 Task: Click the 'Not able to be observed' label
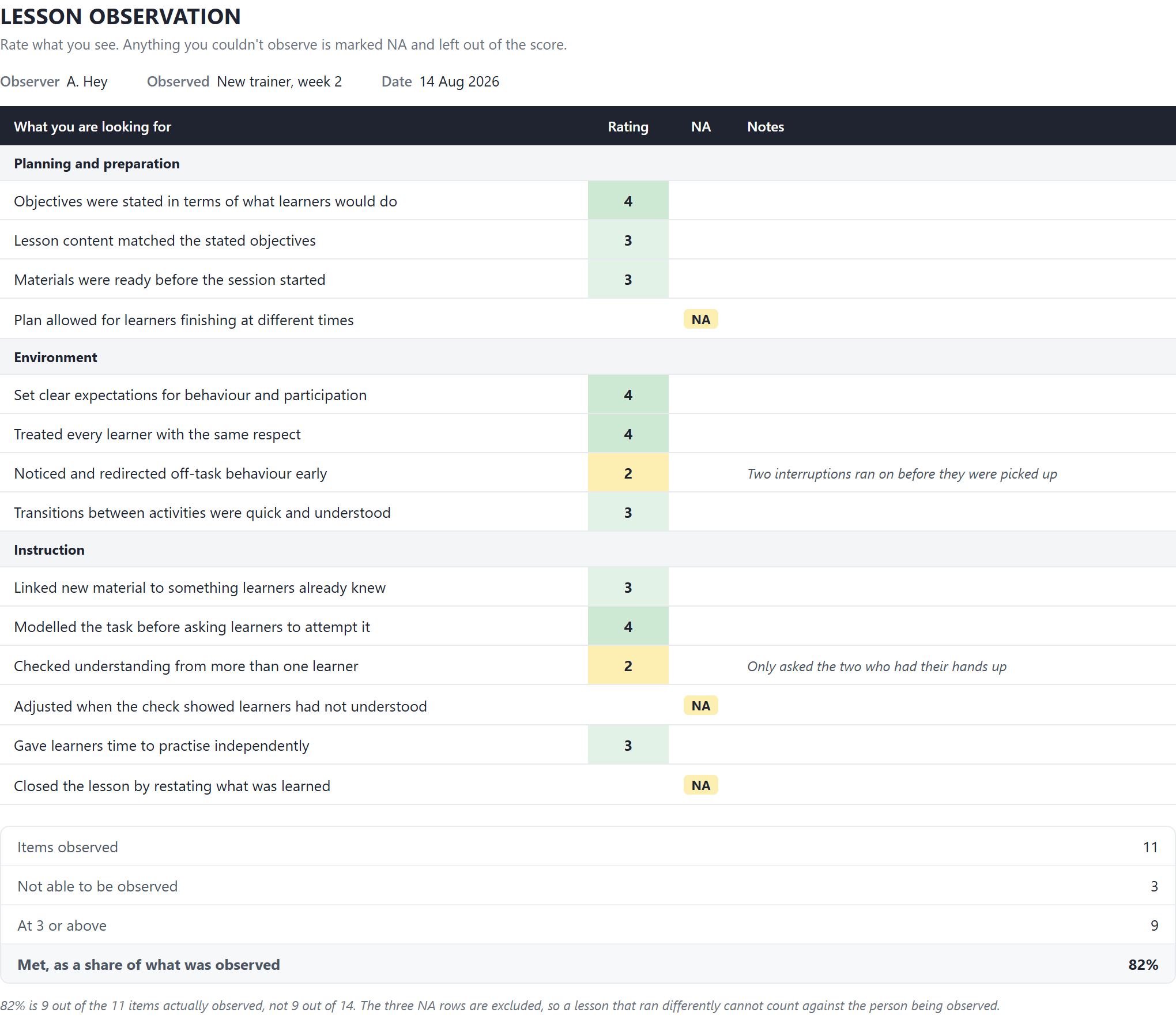point(97,886)
